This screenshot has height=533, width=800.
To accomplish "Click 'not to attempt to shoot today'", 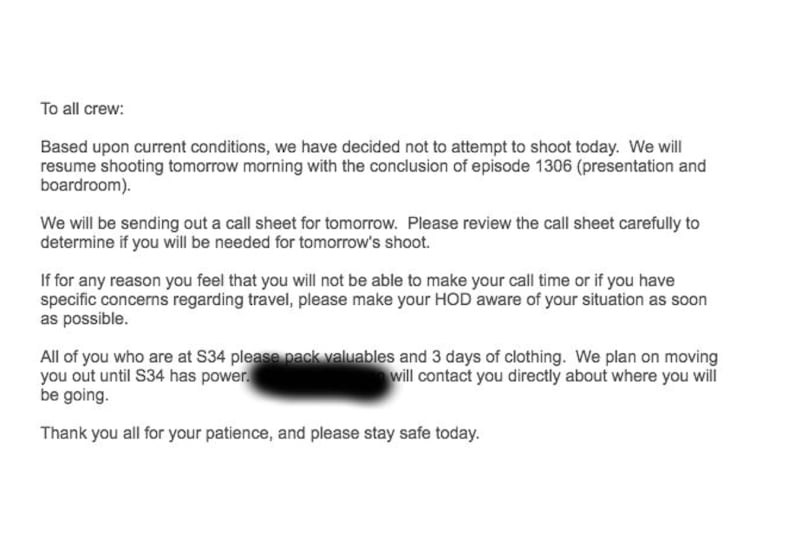I will pyautogui.click(x=512, y=147).
